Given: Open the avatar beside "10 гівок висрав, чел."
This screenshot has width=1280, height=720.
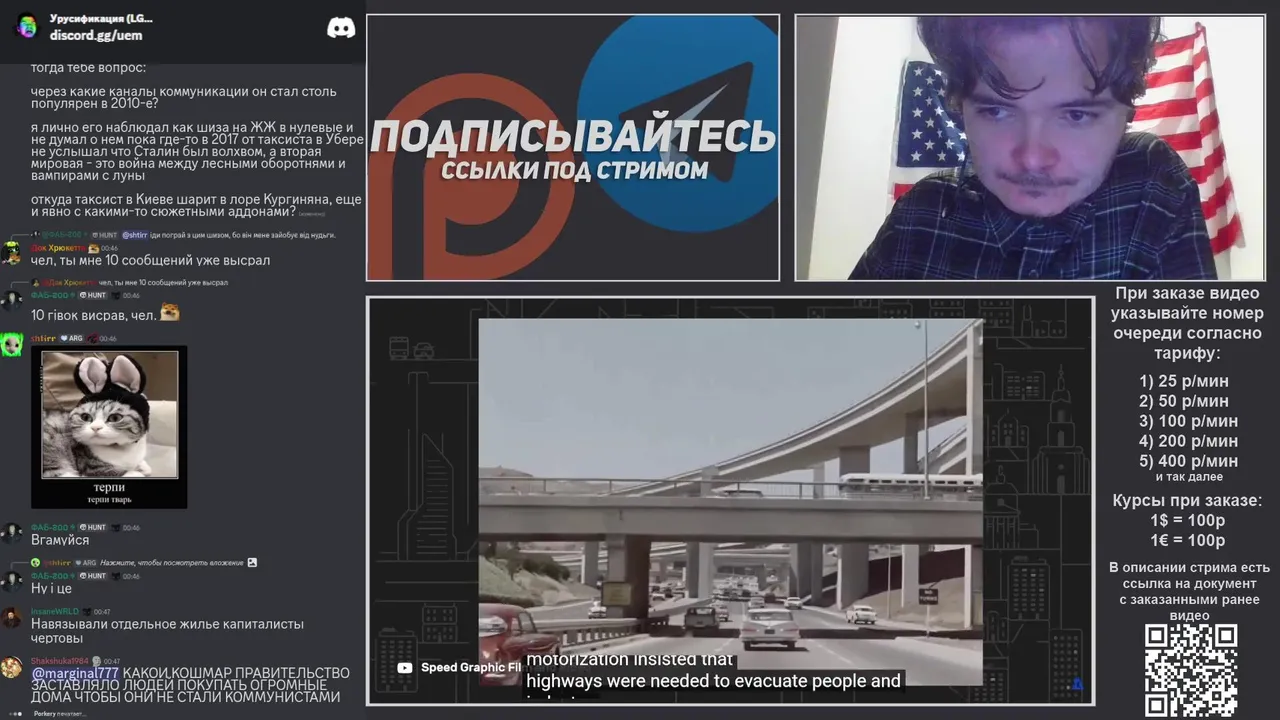Looking at the screenshot, I should pos(11,301).
